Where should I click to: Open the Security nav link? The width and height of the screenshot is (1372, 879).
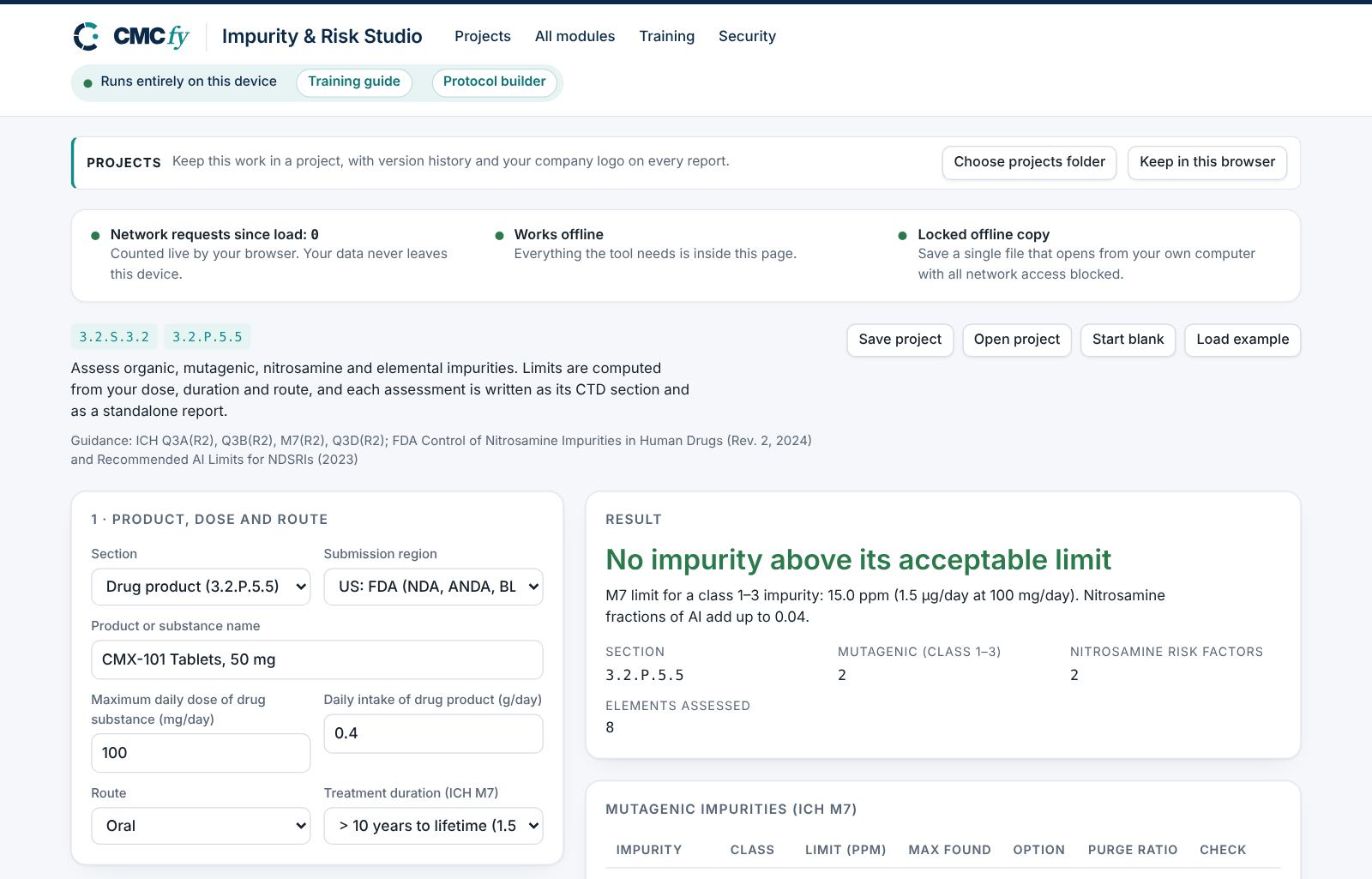[747, 36]
